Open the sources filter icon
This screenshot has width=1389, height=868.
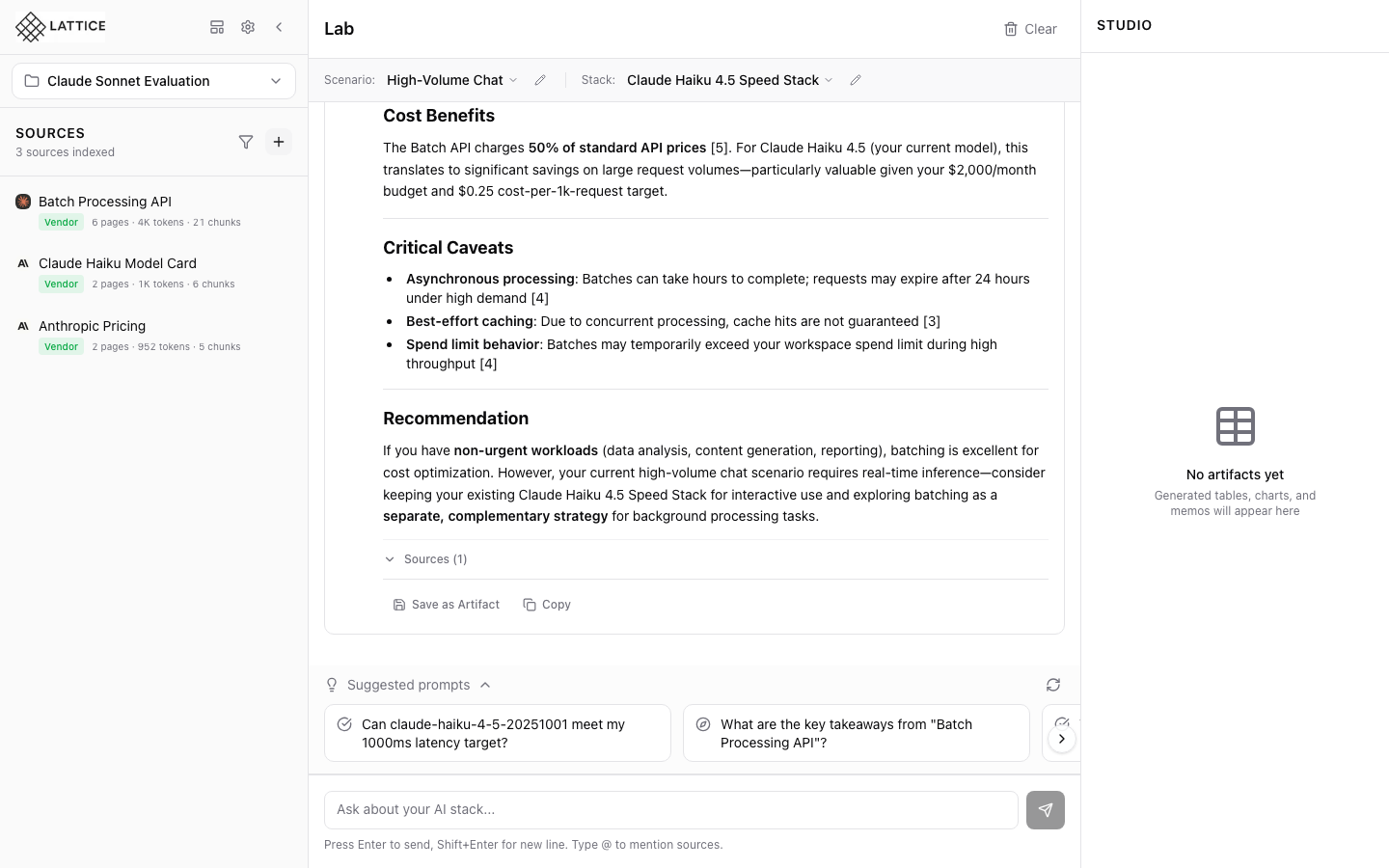(246, 142)
